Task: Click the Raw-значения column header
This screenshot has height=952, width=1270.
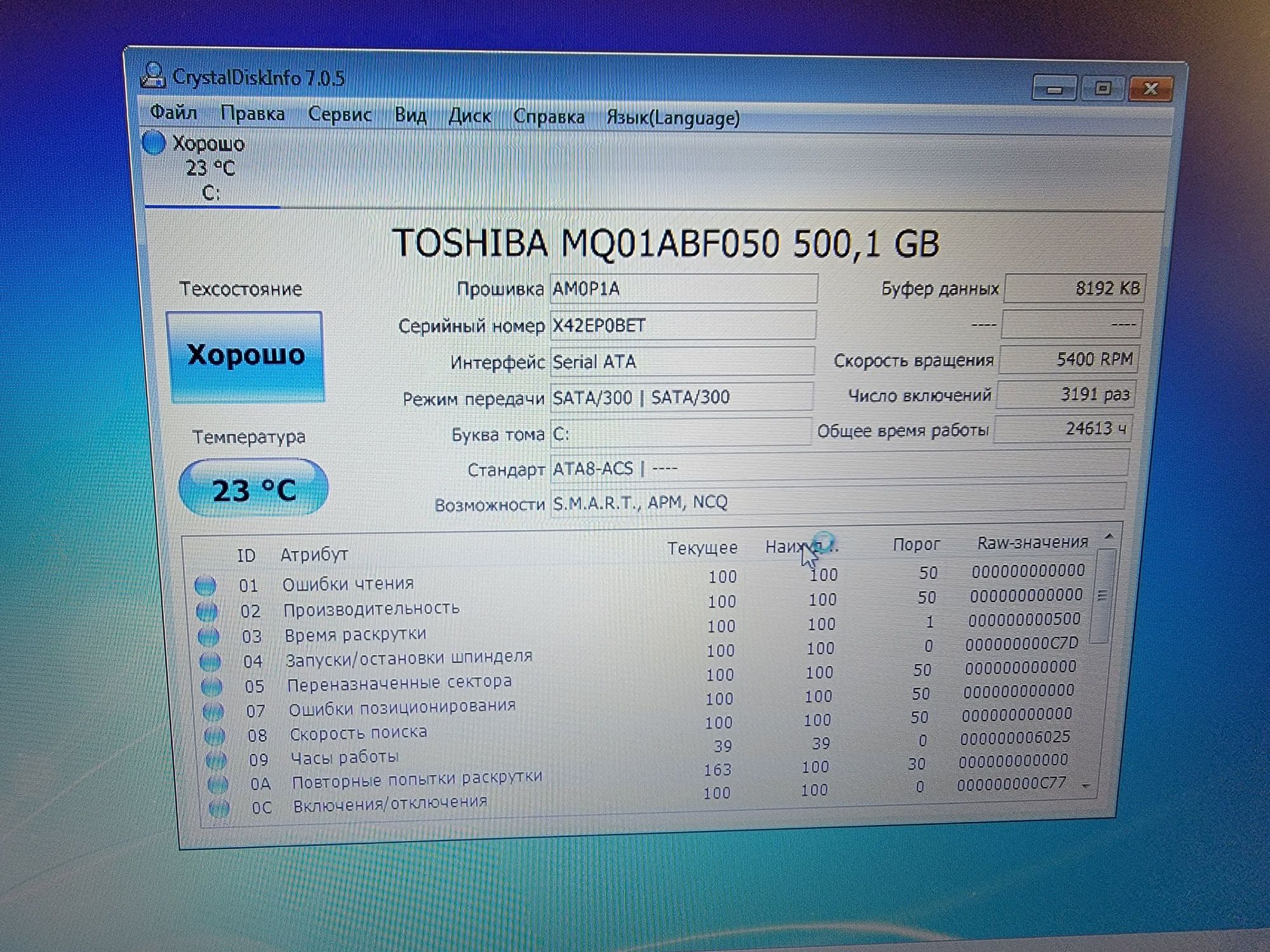Action: pyautogui.click(x=1033, y=543)
